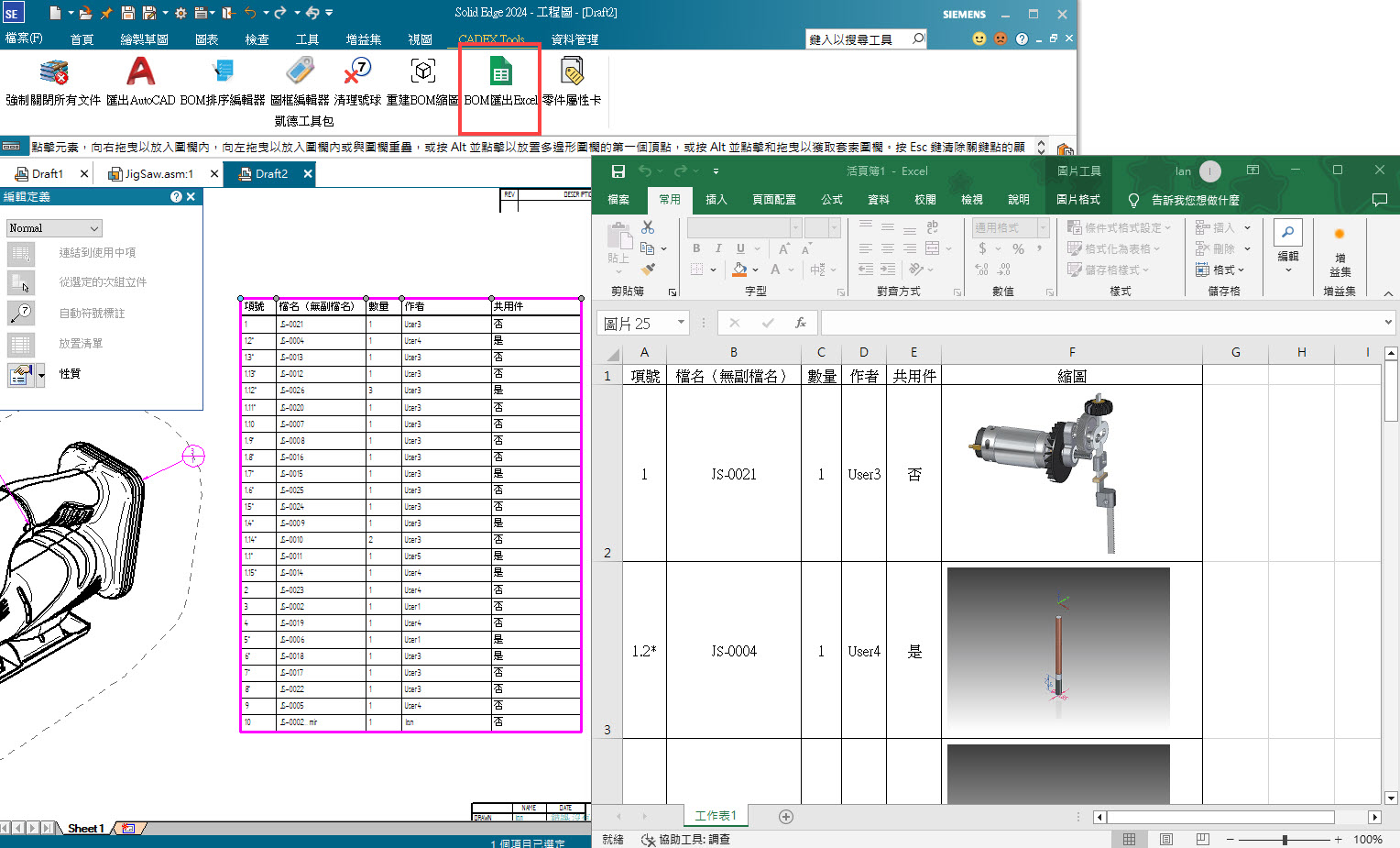1400x848 pixels.
Task: Click the Solid Edge save icon in quick access
Action: (x=128, y=13)
